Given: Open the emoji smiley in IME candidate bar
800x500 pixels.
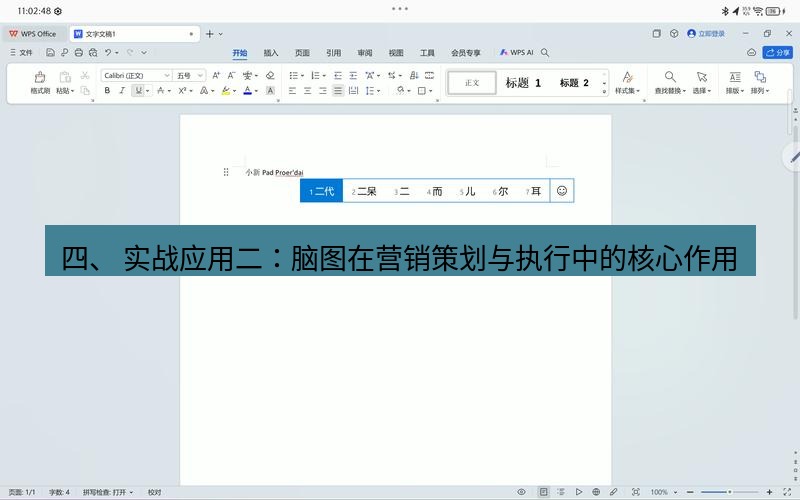Looking at the screenshot, I should click(x=562, y=191).
